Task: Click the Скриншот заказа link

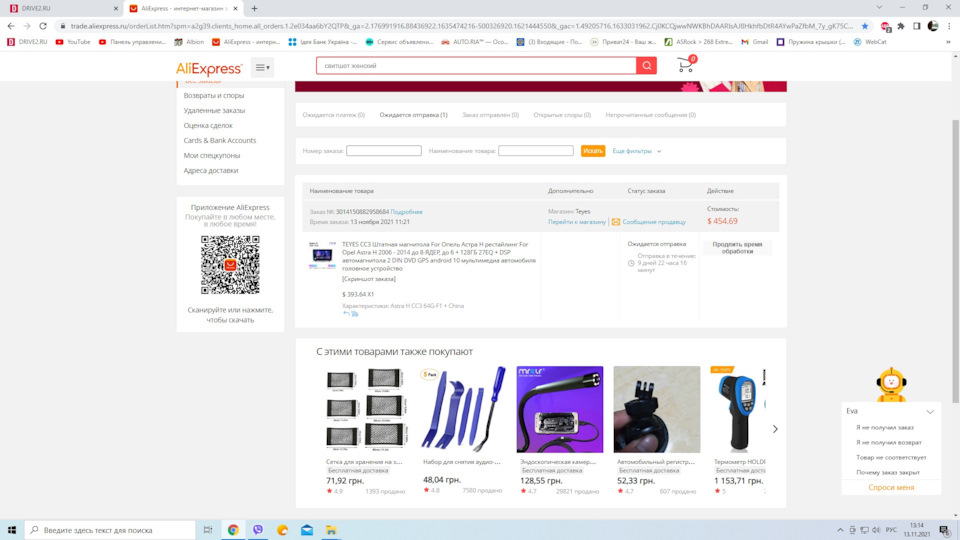Action: [x=369, y=279]
